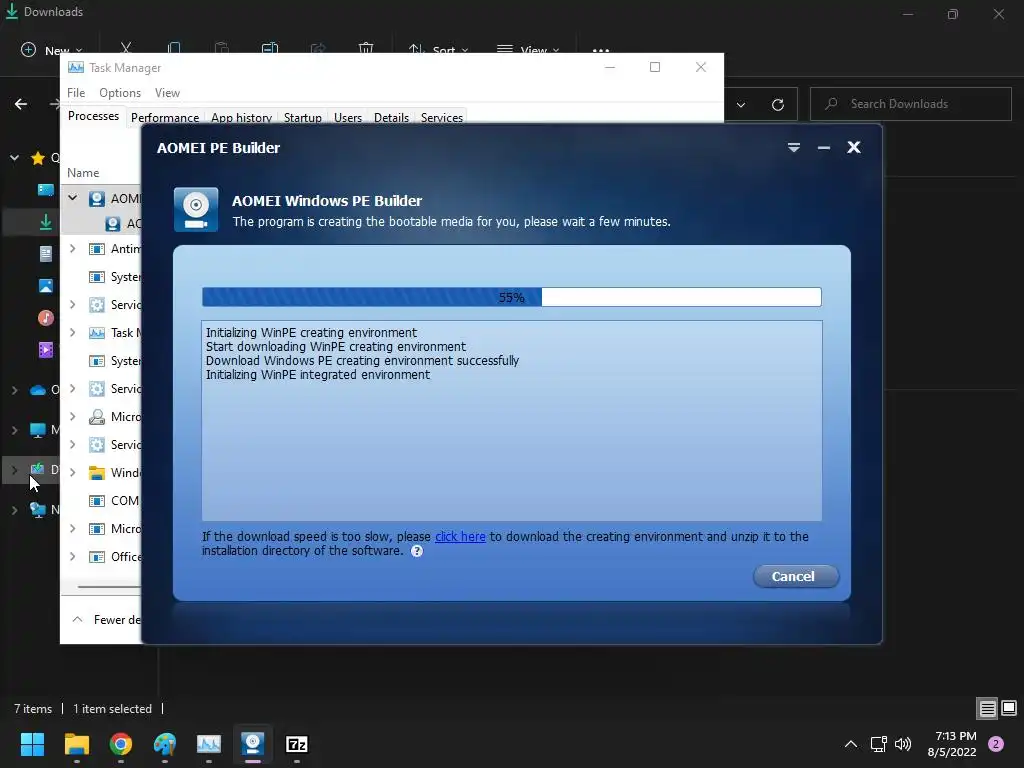Click New button in Explorer toolbar

(x=52, y=50)
